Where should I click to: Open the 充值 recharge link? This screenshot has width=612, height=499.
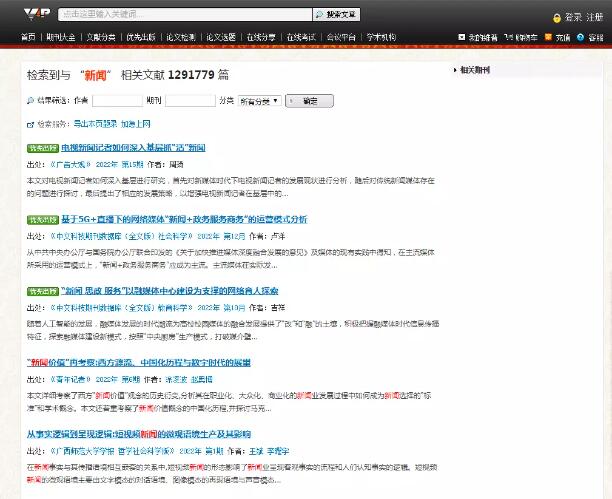(563, 37)
